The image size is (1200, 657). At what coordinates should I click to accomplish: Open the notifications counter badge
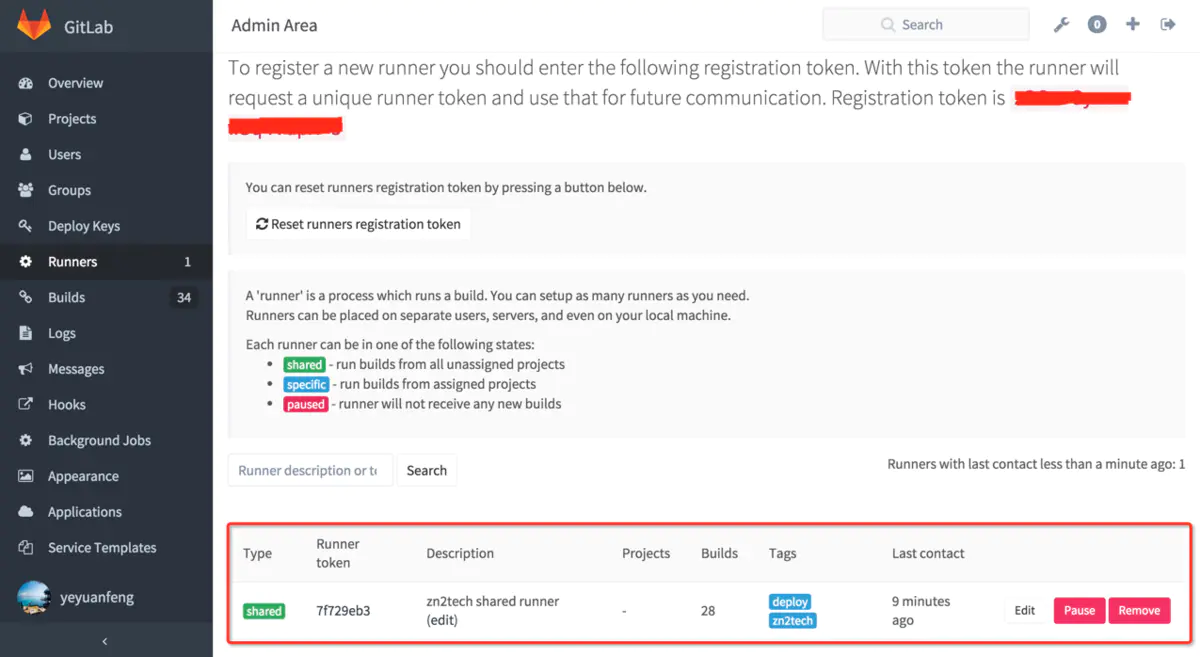coord(1097,25)
